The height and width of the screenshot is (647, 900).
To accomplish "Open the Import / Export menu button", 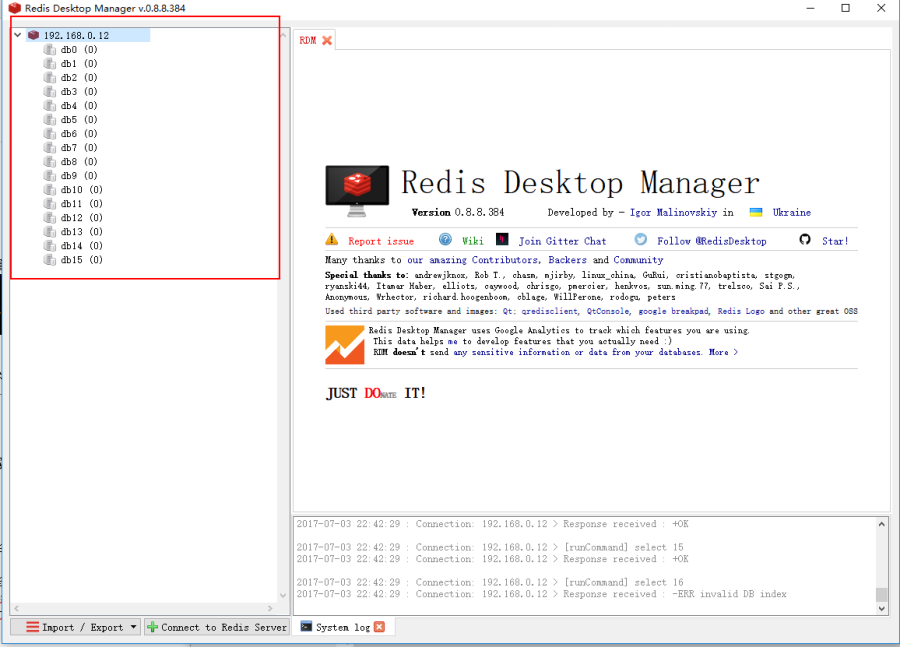I will pos(76,627).
